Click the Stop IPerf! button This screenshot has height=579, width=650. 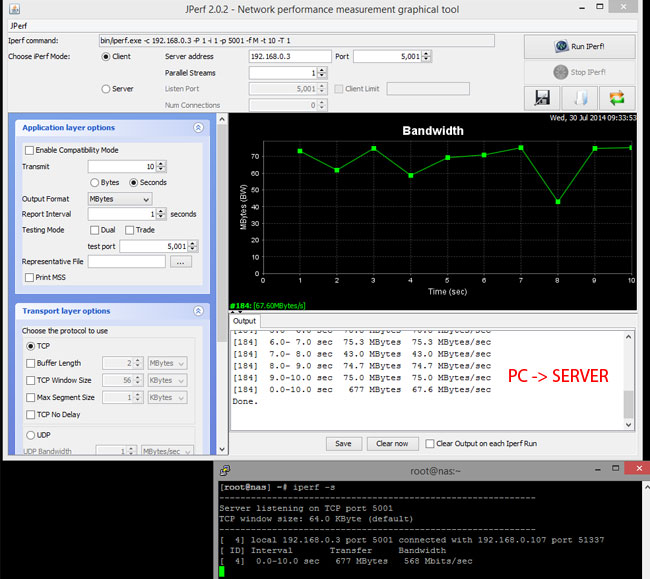tap(580, 72)
